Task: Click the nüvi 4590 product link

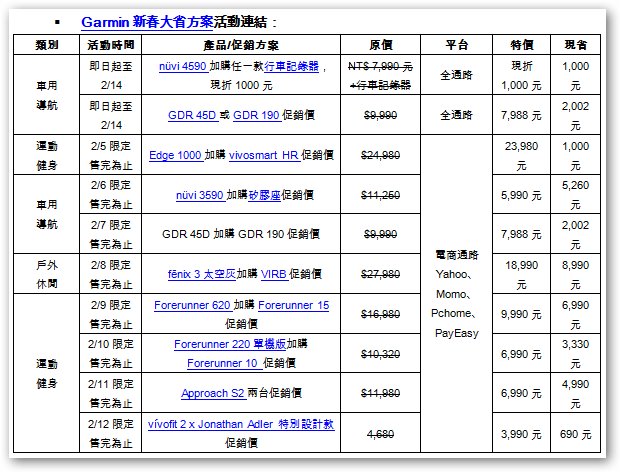Action: tap(183, 65)
